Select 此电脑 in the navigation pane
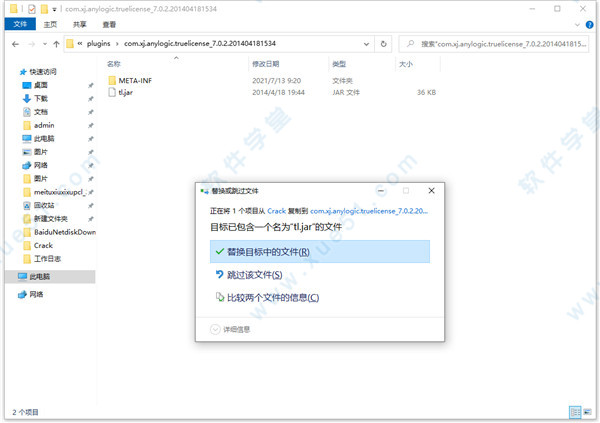Image resolution: width=600 pixels, height=423 pixels. click(x=44, y=275)
